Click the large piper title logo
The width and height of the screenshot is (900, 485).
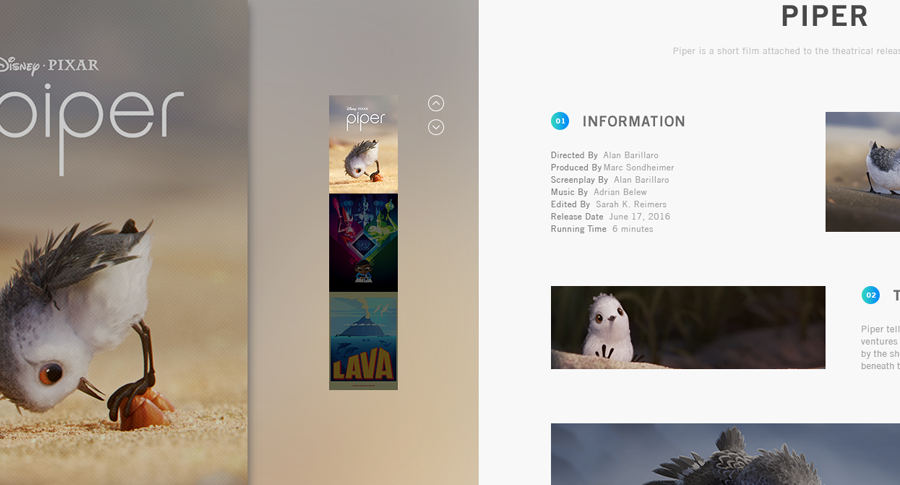91,129
